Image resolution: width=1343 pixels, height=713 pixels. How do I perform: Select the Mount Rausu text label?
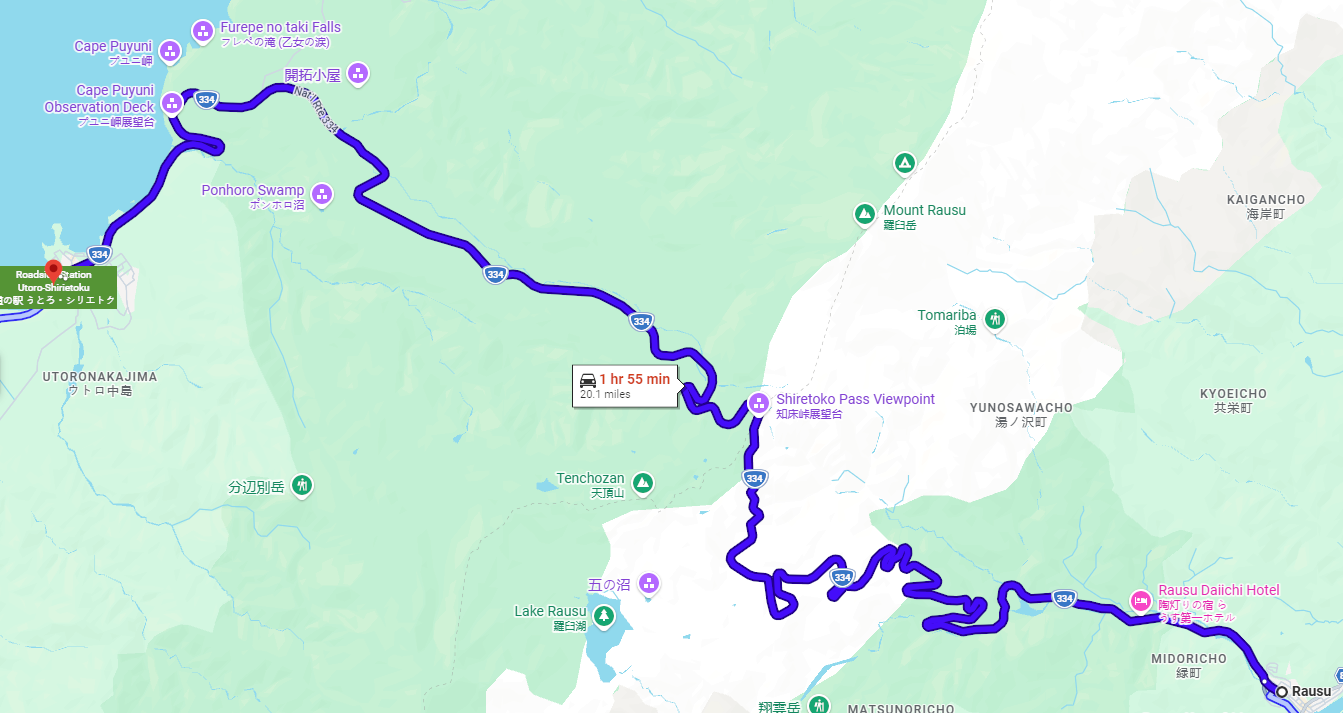tap(924, 210)
